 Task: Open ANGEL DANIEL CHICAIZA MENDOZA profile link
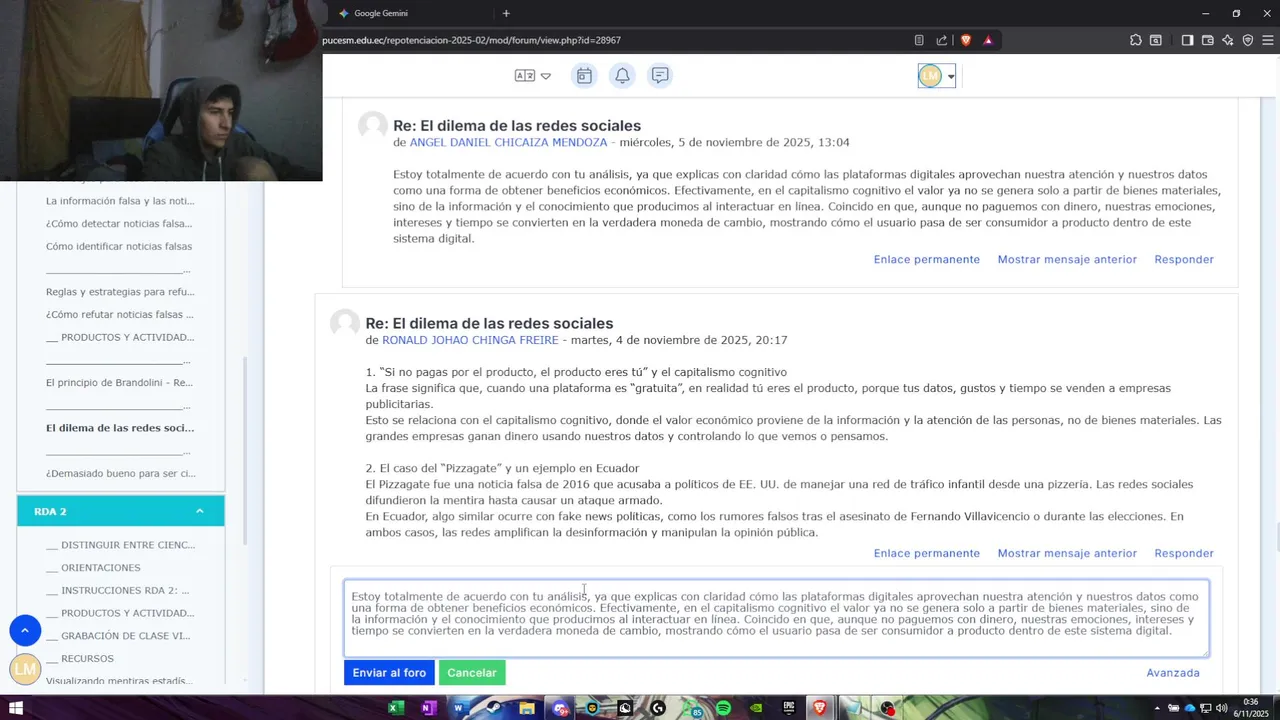tap(508, 142)
